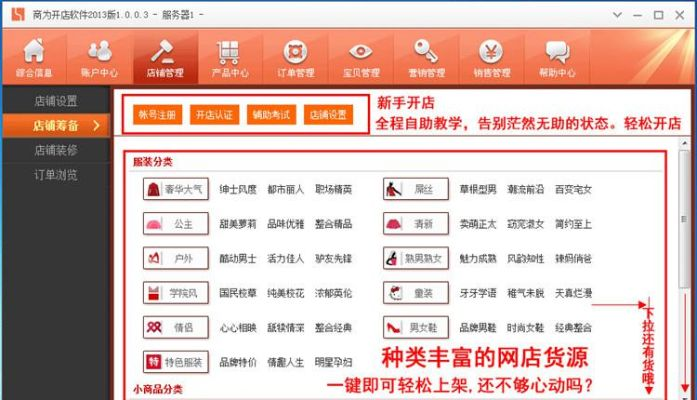697x400 pixels.
Task: Select 店铺装修 in left sidebar
Action: 56,150
